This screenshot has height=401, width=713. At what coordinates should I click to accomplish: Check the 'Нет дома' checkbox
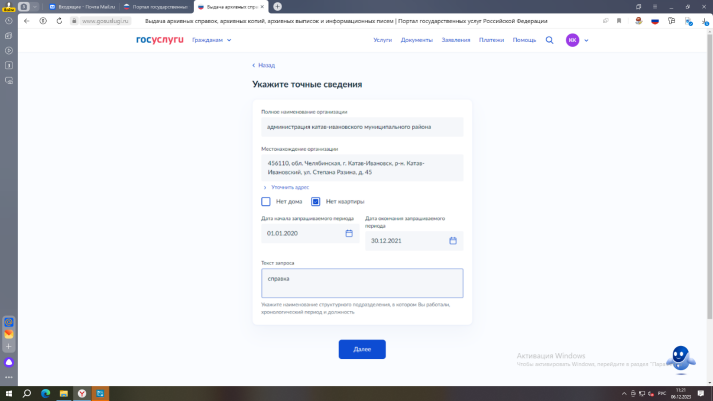tap(266, 201)
